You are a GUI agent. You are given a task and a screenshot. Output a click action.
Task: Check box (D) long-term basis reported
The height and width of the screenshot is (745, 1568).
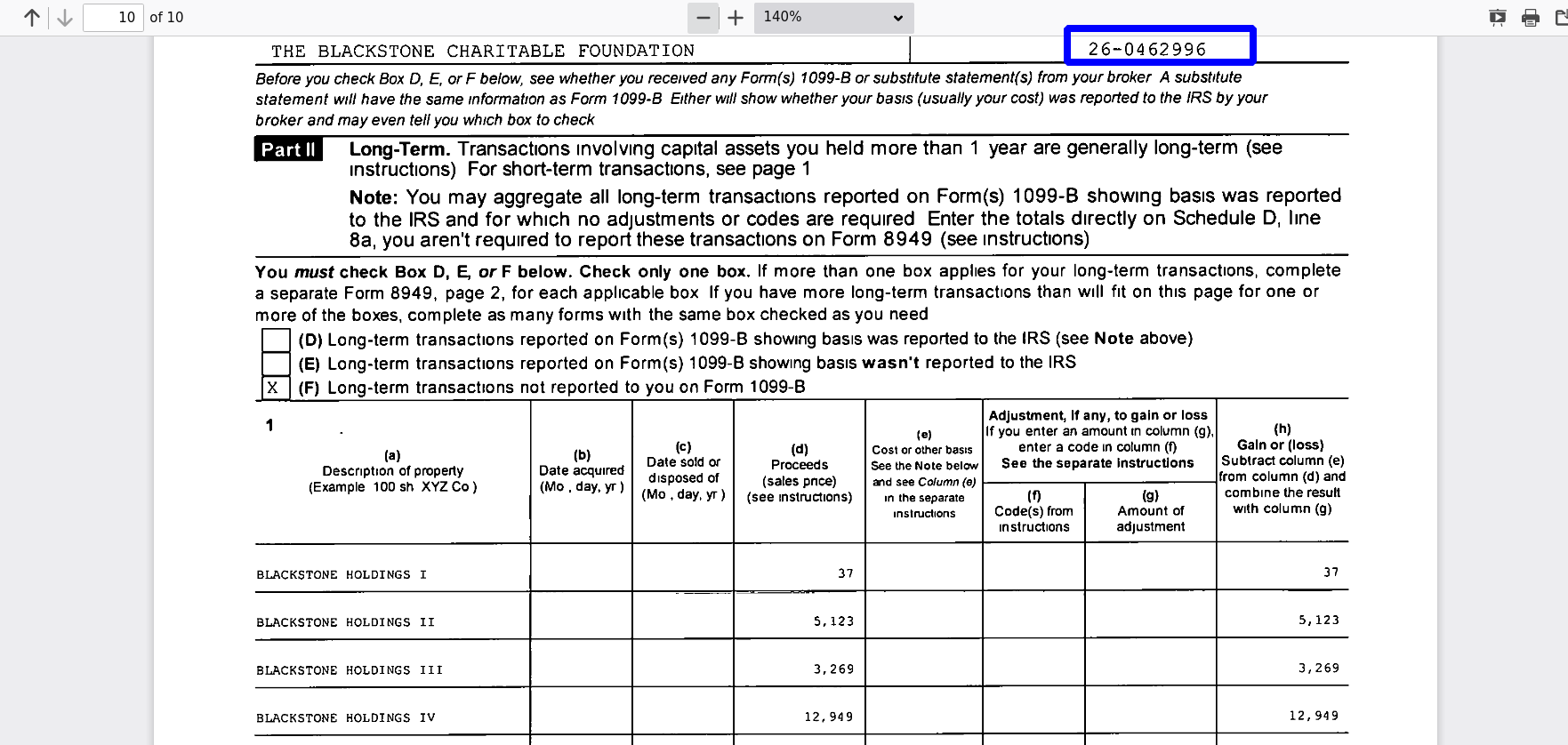(276, 340)
